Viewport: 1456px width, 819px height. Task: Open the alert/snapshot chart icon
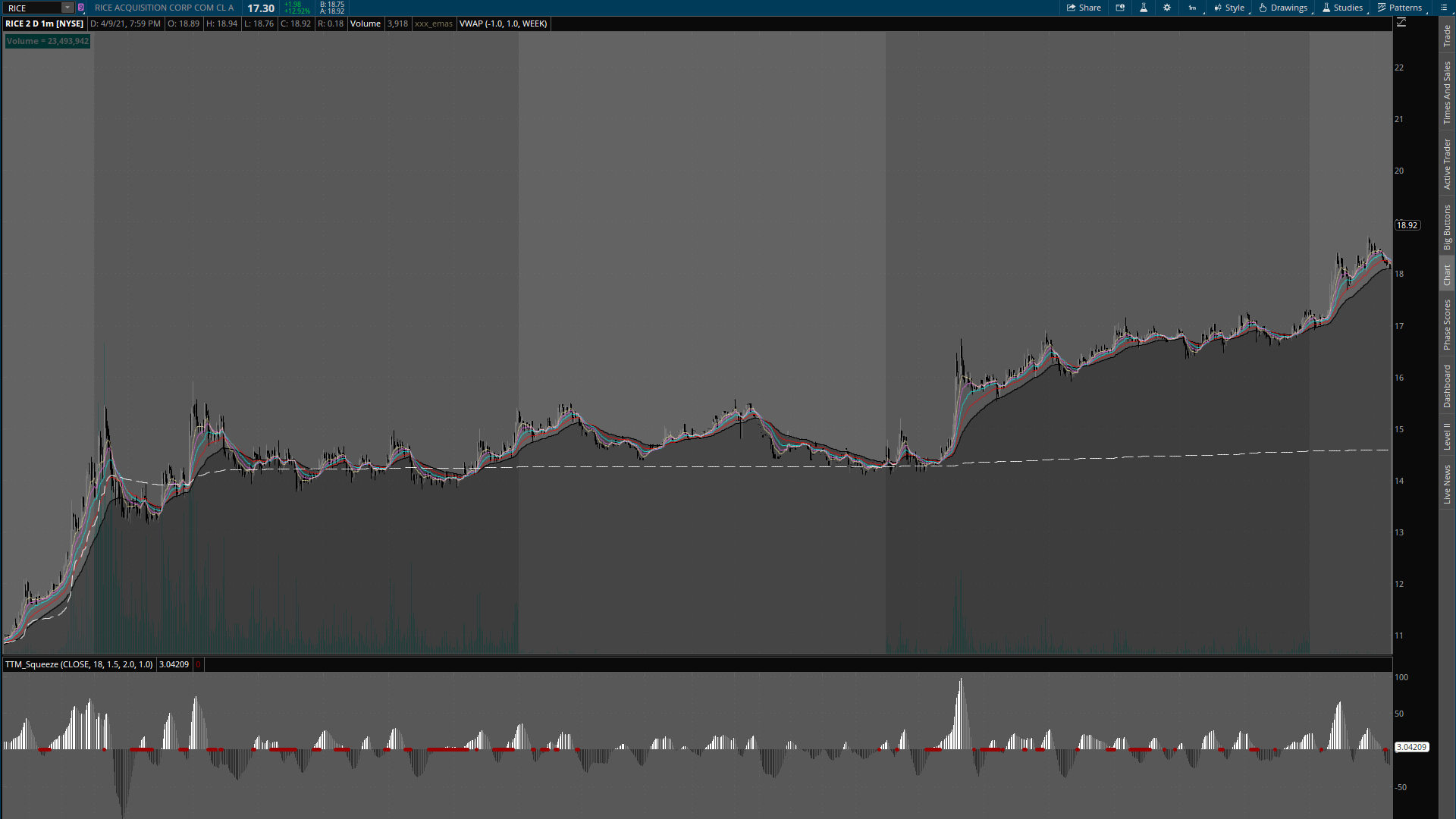1120,8
